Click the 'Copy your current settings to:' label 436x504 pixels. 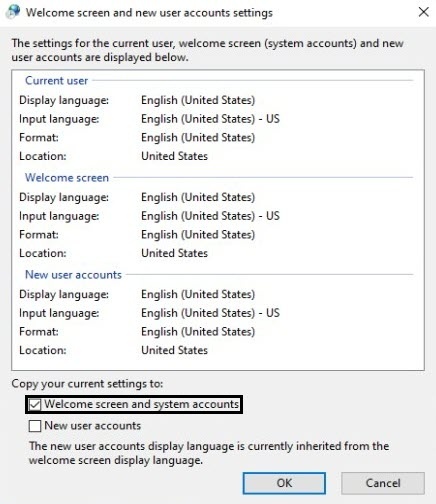87,384
